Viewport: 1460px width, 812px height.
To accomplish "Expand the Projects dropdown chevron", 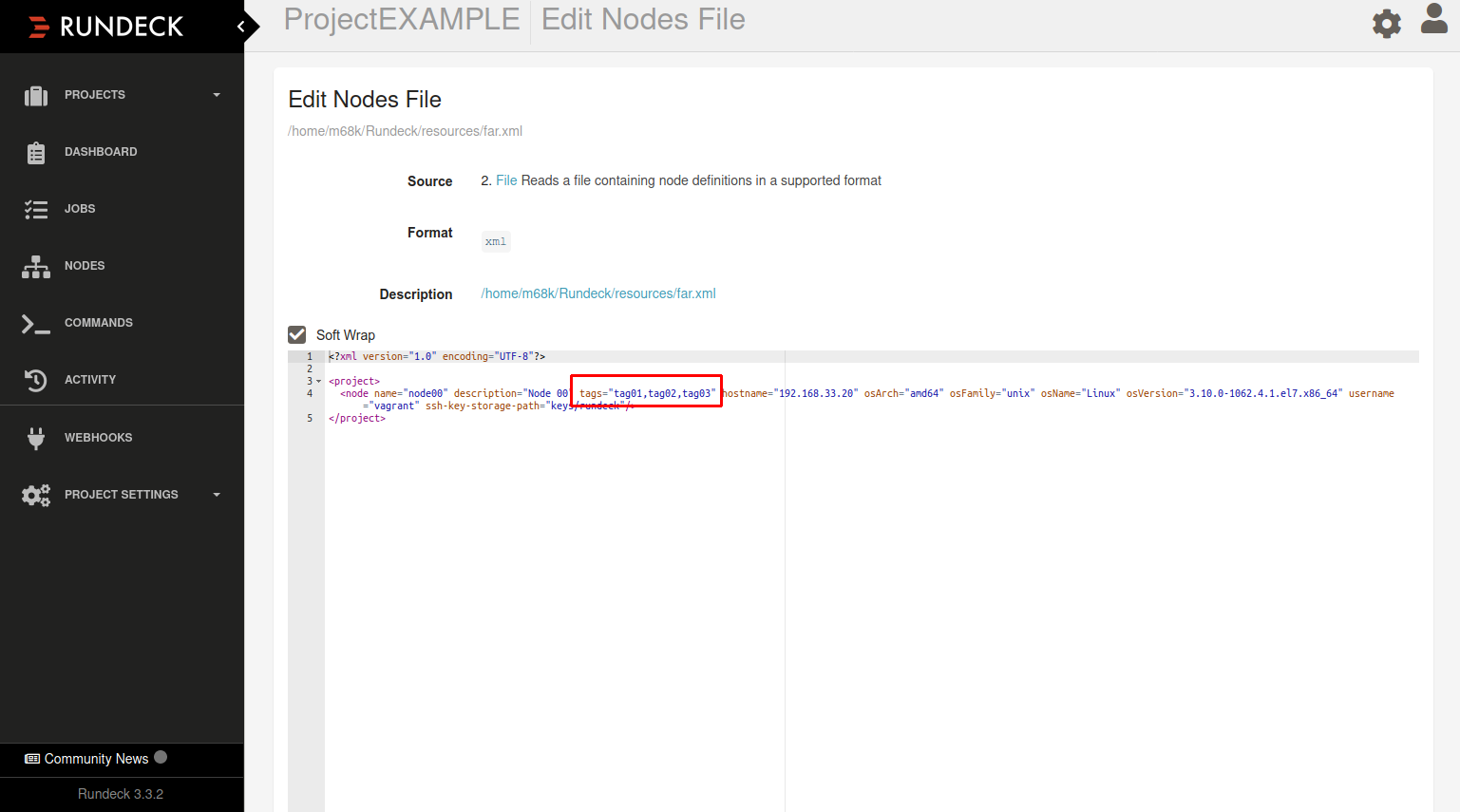I will 216,94.
